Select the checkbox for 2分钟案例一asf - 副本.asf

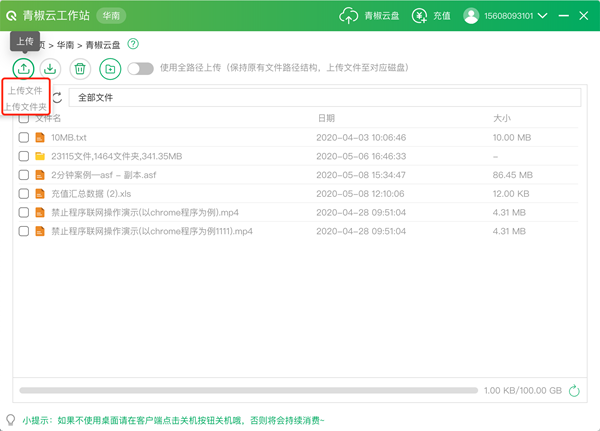tap(23, 174)
